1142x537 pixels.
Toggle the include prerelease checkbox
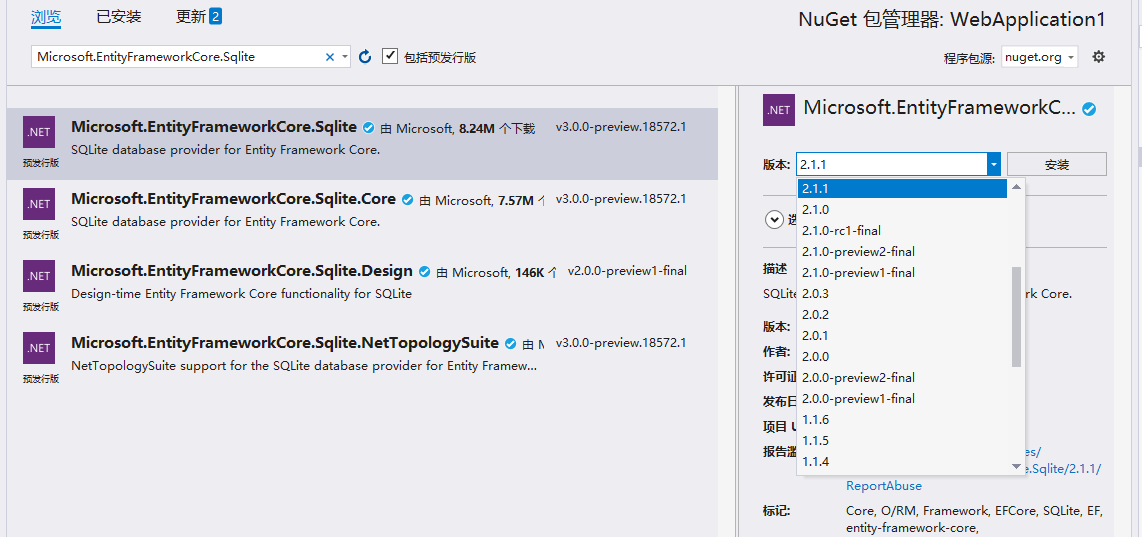(391, 57)
